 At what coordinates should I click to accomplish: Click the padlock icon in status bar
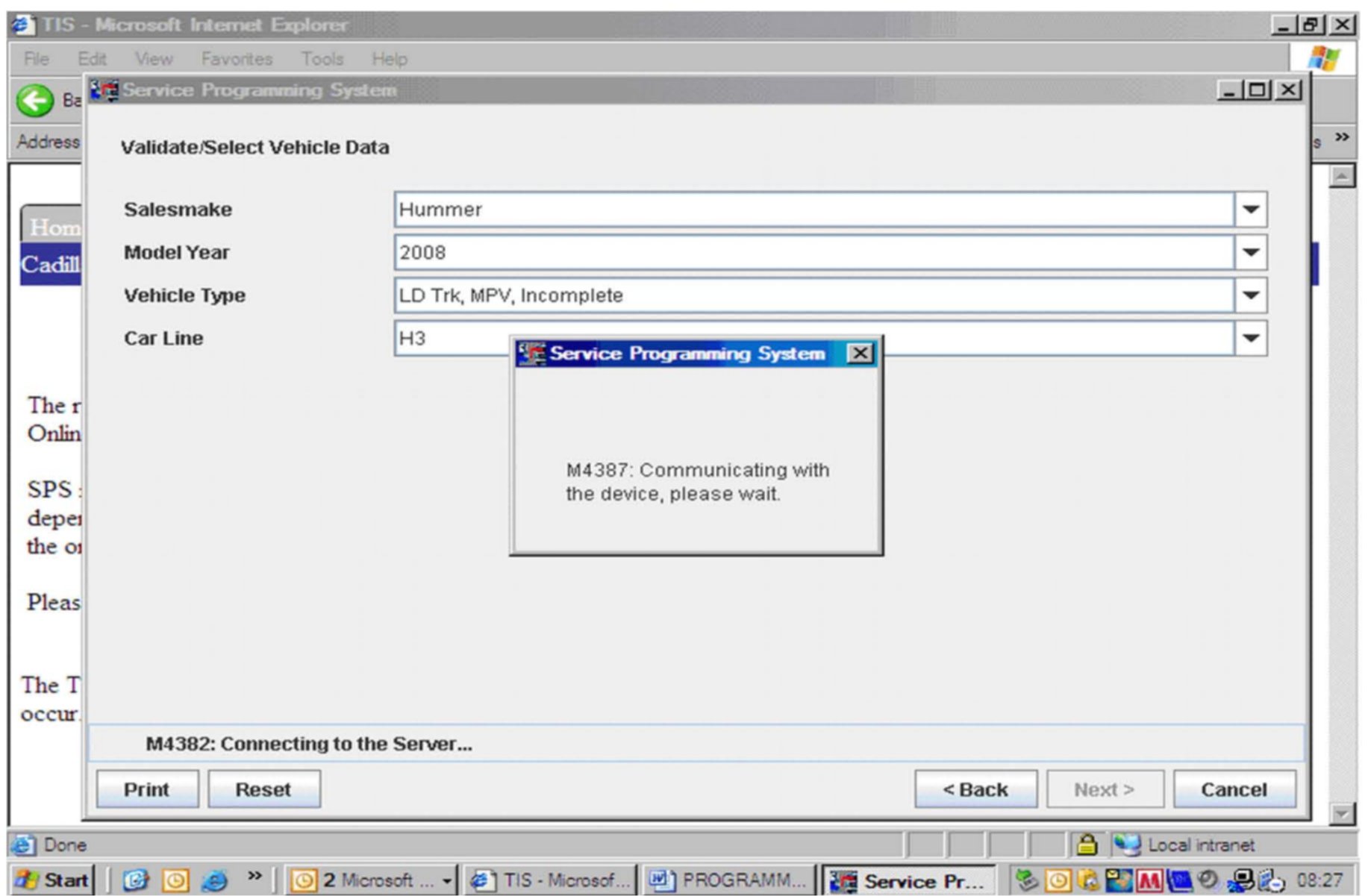pos(1087,845)
